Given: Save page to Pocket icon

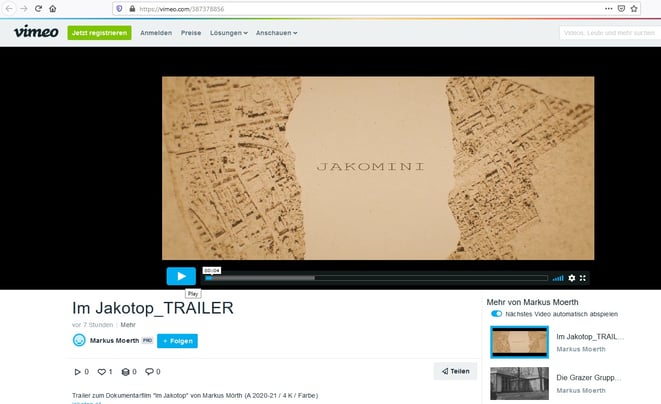Looking at the screenshot, I should tap(621, 8).
